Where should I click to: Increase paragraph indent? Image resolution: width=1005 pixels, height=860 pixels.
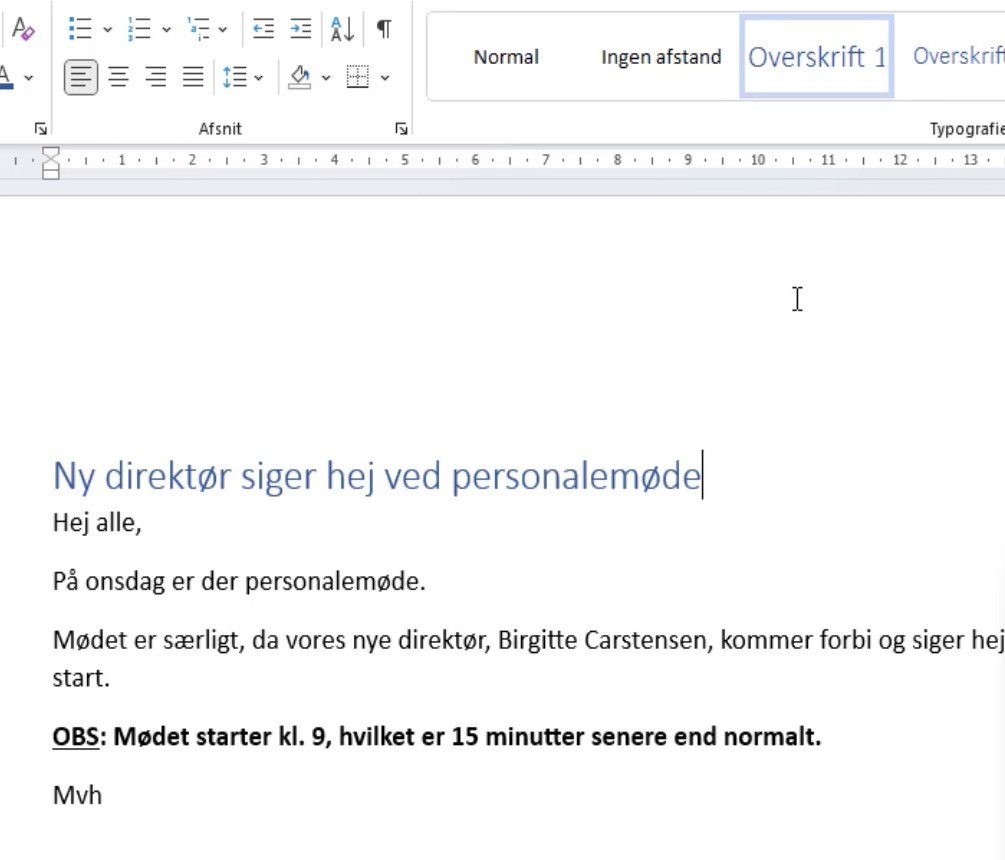(301, 29)
